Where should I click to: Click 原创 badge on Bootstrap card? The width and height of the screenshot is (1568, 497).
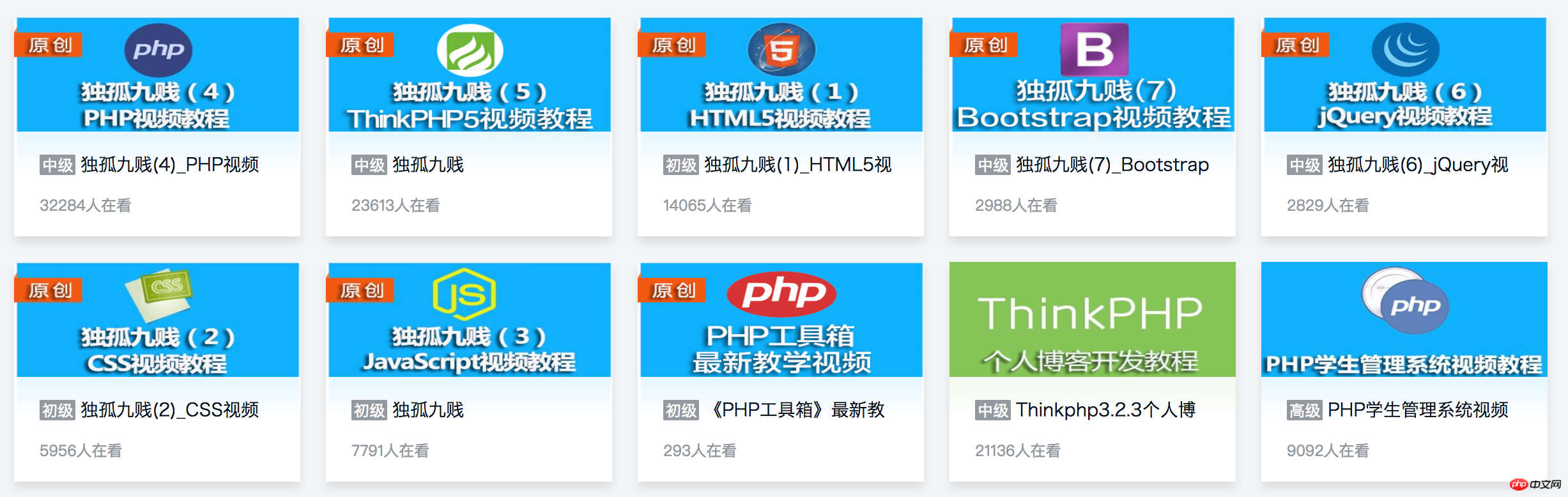coord(984,45)
